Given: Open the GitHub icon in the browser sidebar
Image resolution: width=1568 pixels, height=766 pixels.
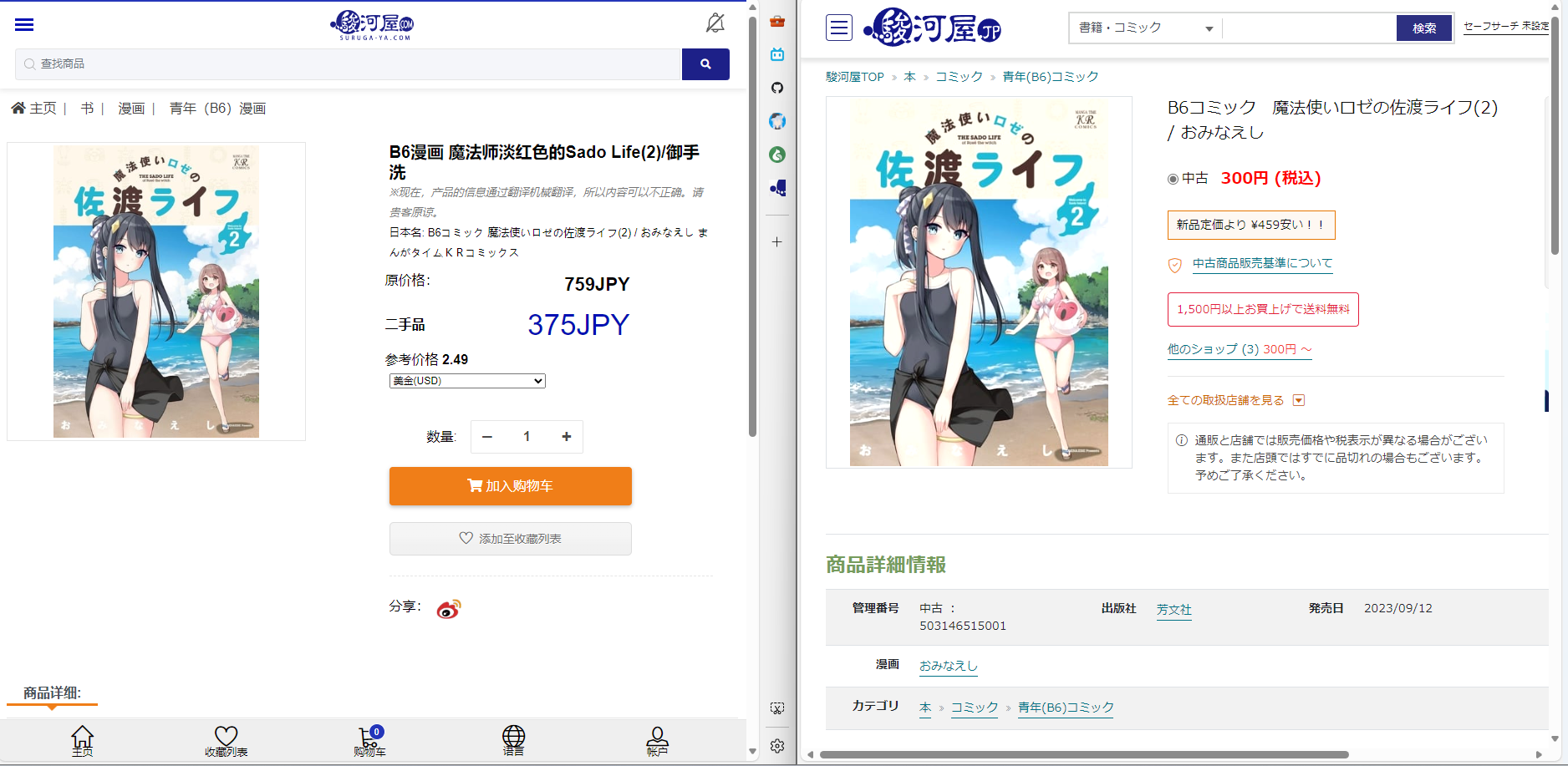Looking at the screenshot, I should click(776, 87).
